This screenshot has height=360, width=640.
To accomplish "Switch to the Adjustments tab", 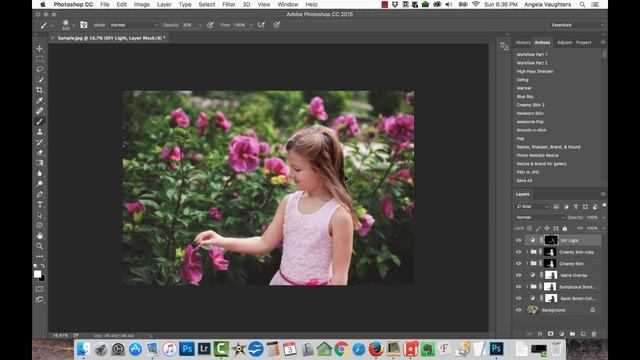I will point(564,42).
